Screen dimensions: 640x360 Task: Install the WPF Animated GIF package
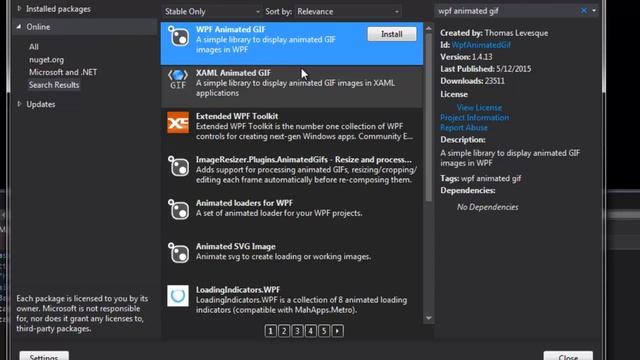[x=392, y=34]
